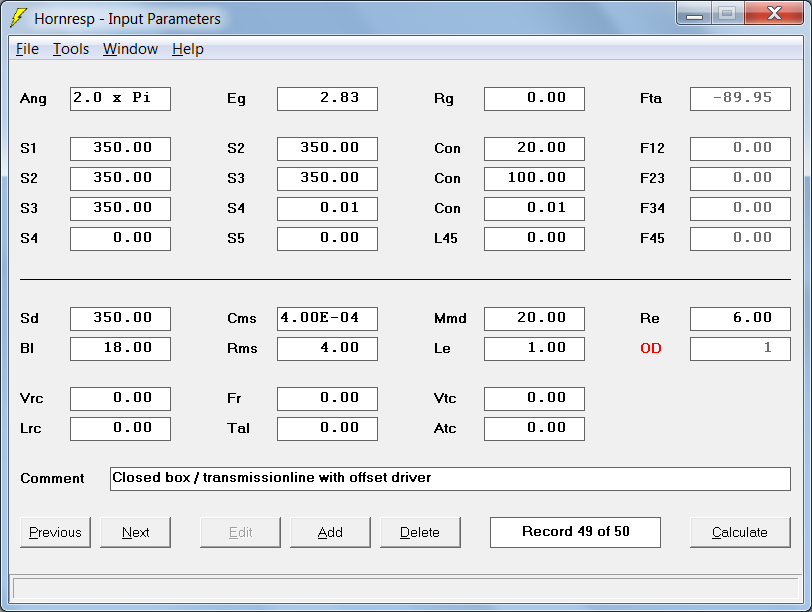Click the Delete record button
Screen dimensions: 812x612
click(x=420, y=532)
